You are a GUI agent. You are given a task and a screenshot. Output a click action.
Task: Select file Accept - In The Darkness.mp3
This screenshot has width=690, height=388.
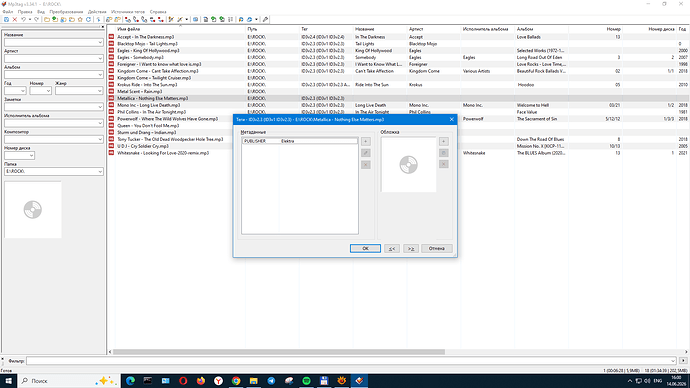click(x=146, y=37)
